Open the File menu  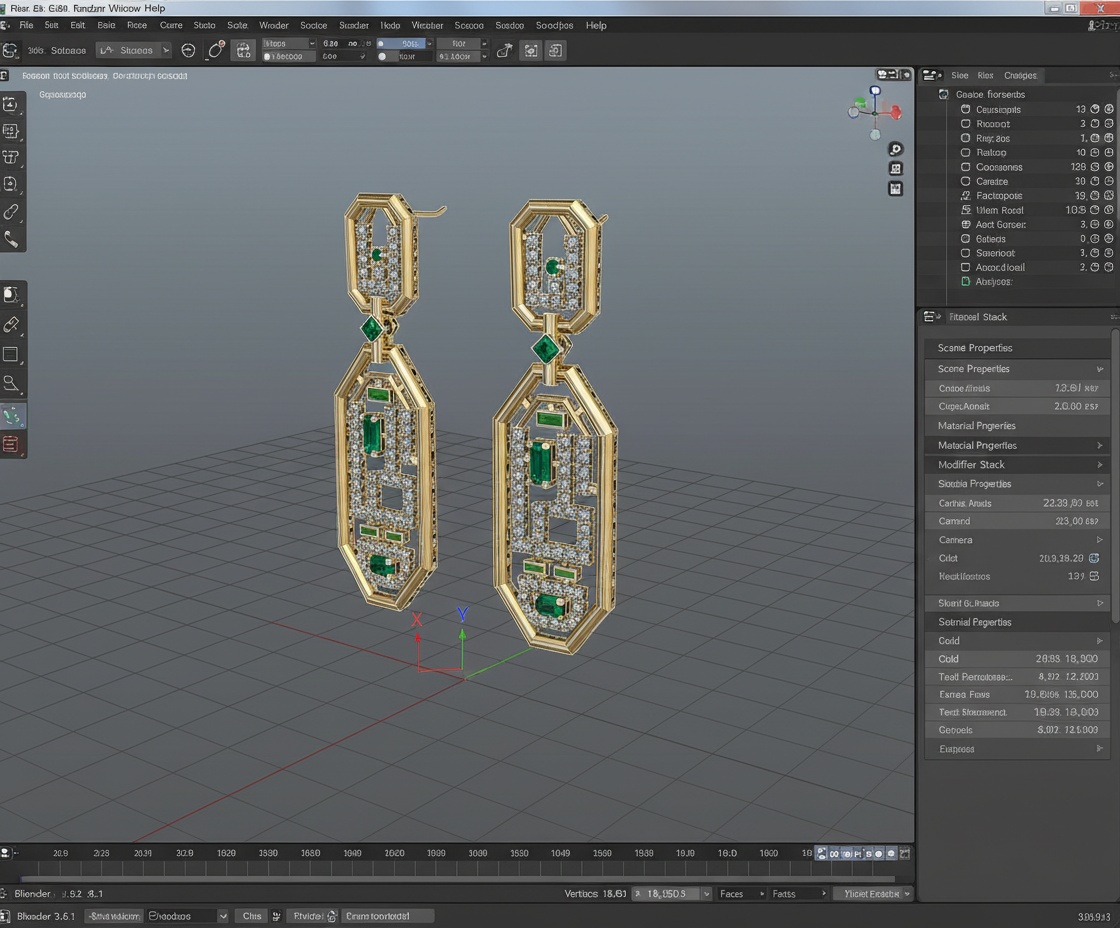click(26, 25)
